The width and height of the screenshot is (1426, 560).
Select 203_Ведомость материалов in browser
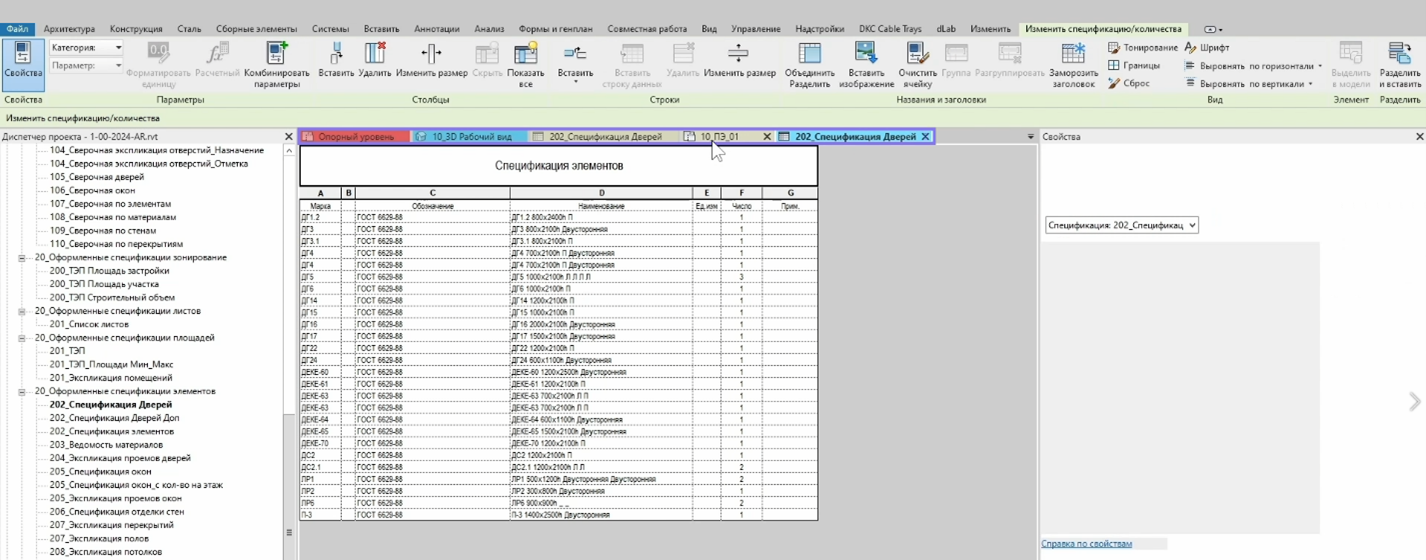[106, 445]
